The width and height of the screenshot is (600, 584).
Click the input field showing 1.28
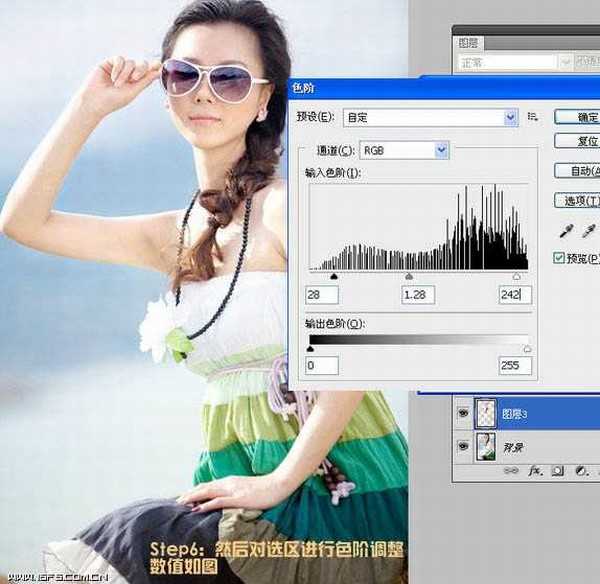(x=421, y=295)
